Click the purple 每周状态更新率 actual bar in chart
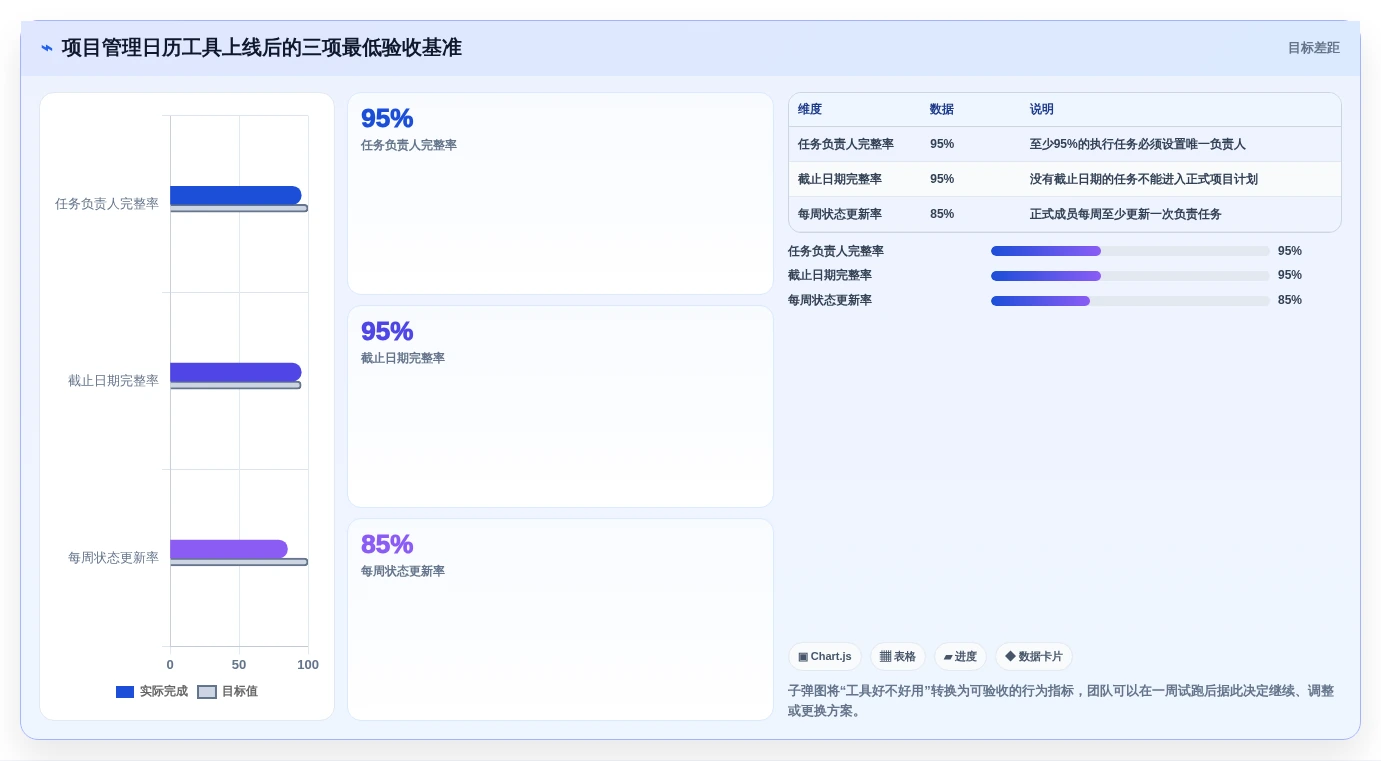This screenshot has width=1381, height=761. point(229,549)
